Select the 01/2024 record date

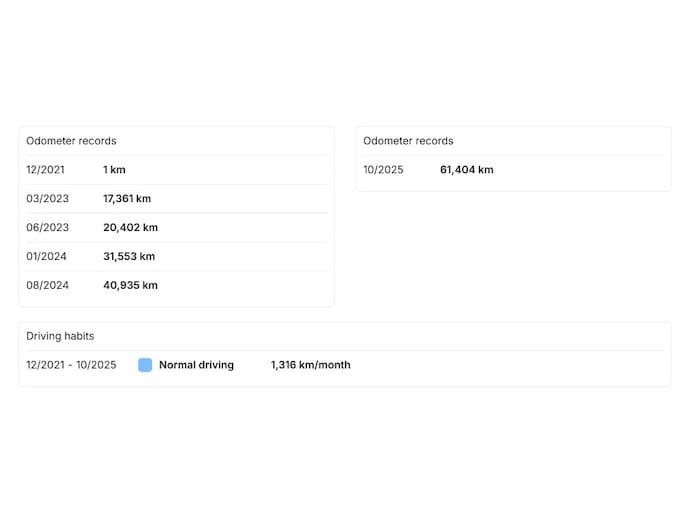pos(46,257)
